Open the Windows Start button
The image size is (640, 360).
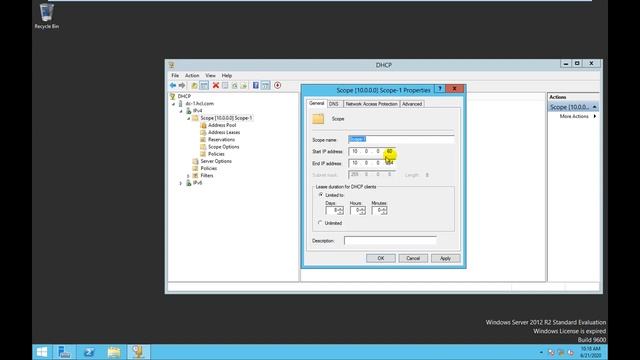(x=42, y=352)
